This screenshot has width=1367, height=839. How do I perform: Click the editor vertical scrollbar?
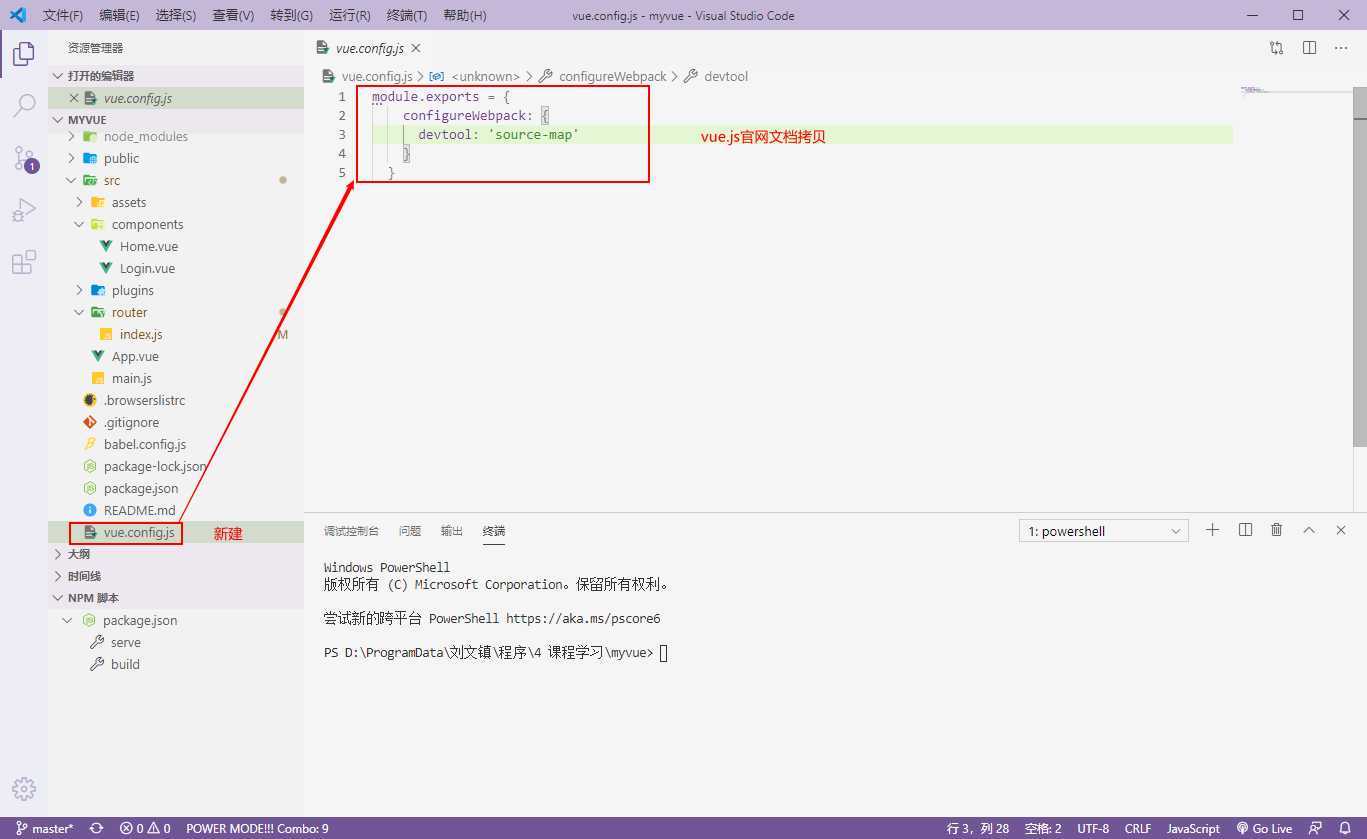(1359, 267)
